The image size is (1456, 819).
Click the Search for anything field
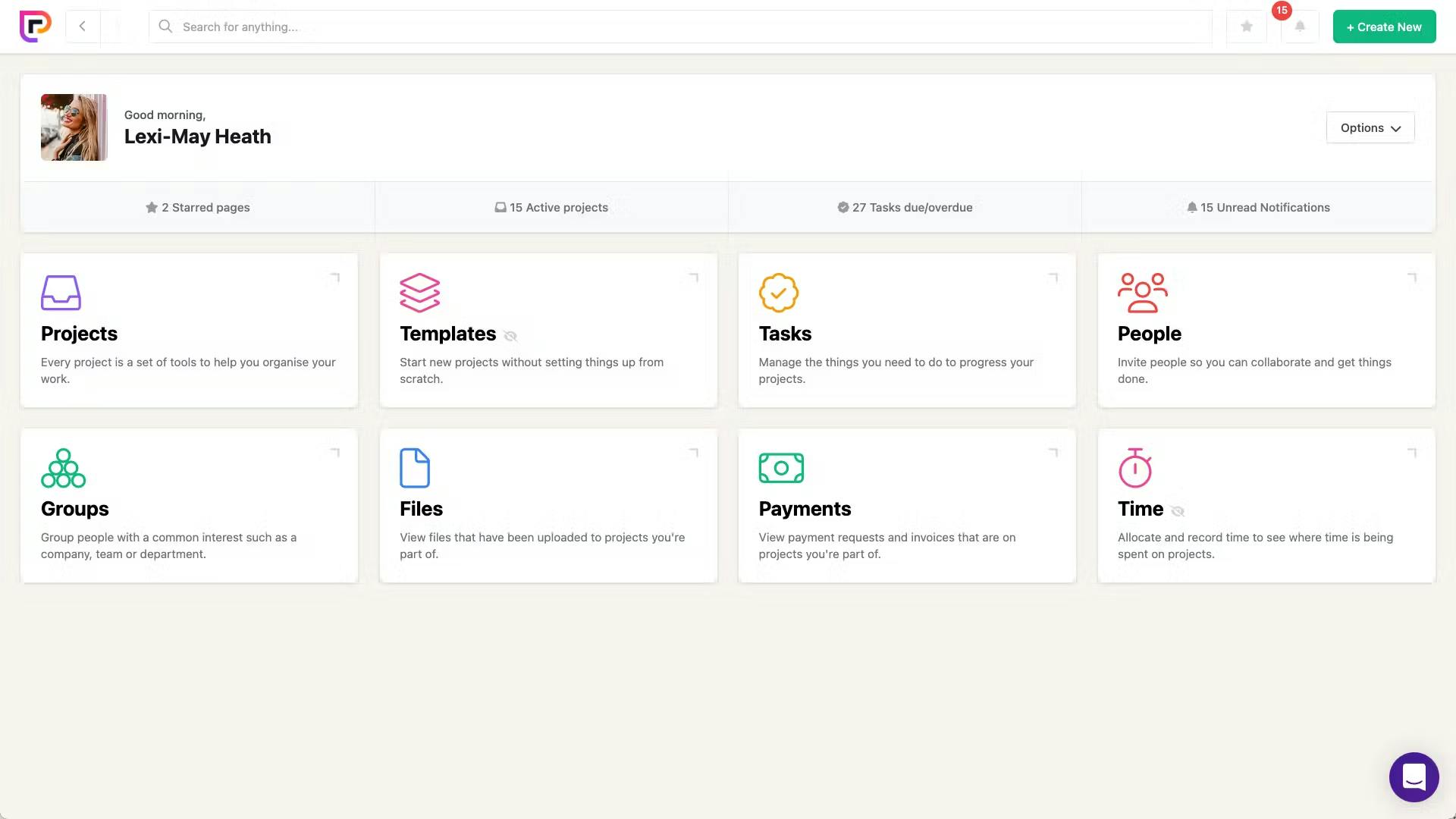[x=680, y=27]
